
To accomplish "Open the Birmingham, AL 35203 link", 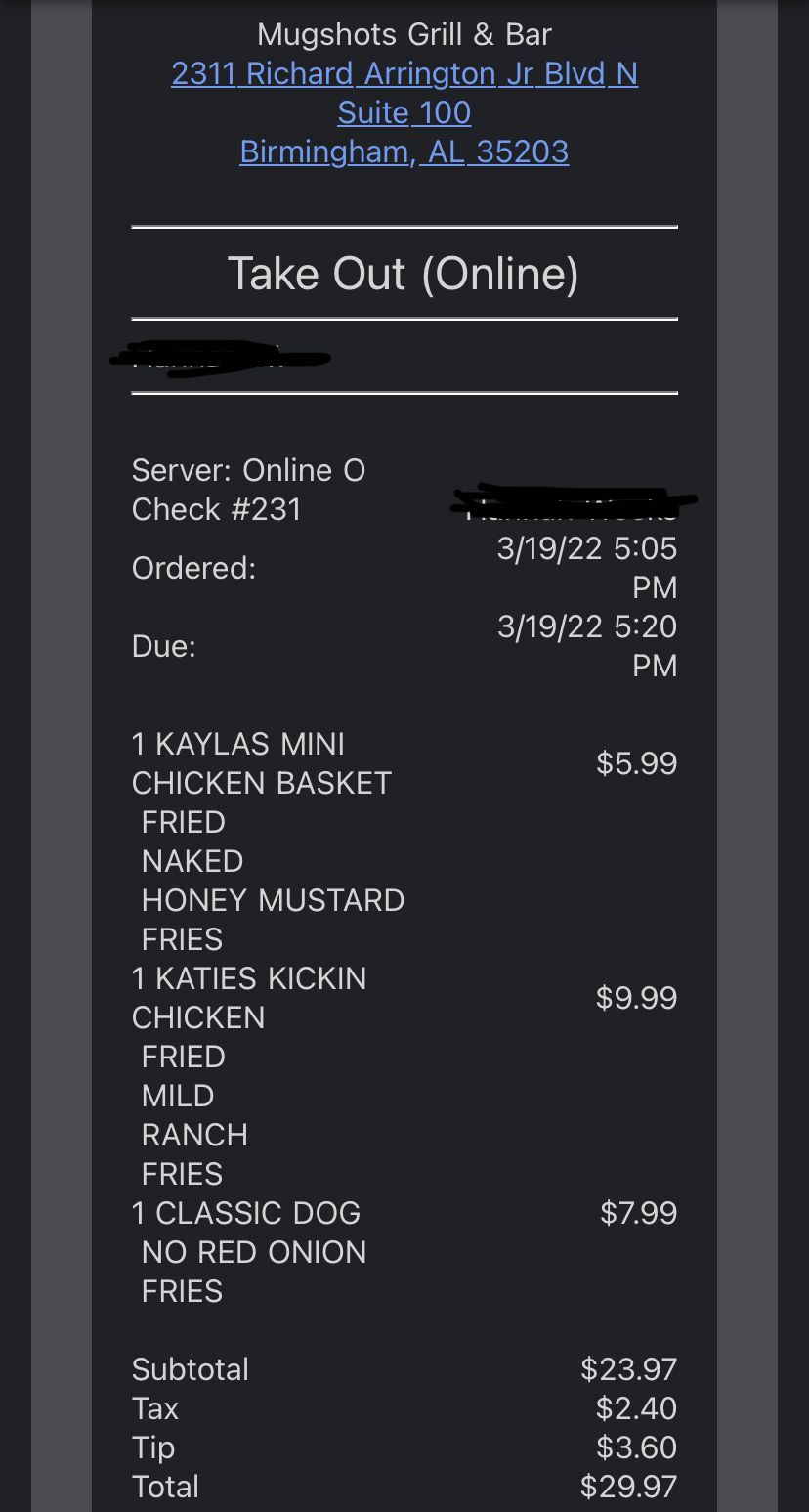I will 404,152.
